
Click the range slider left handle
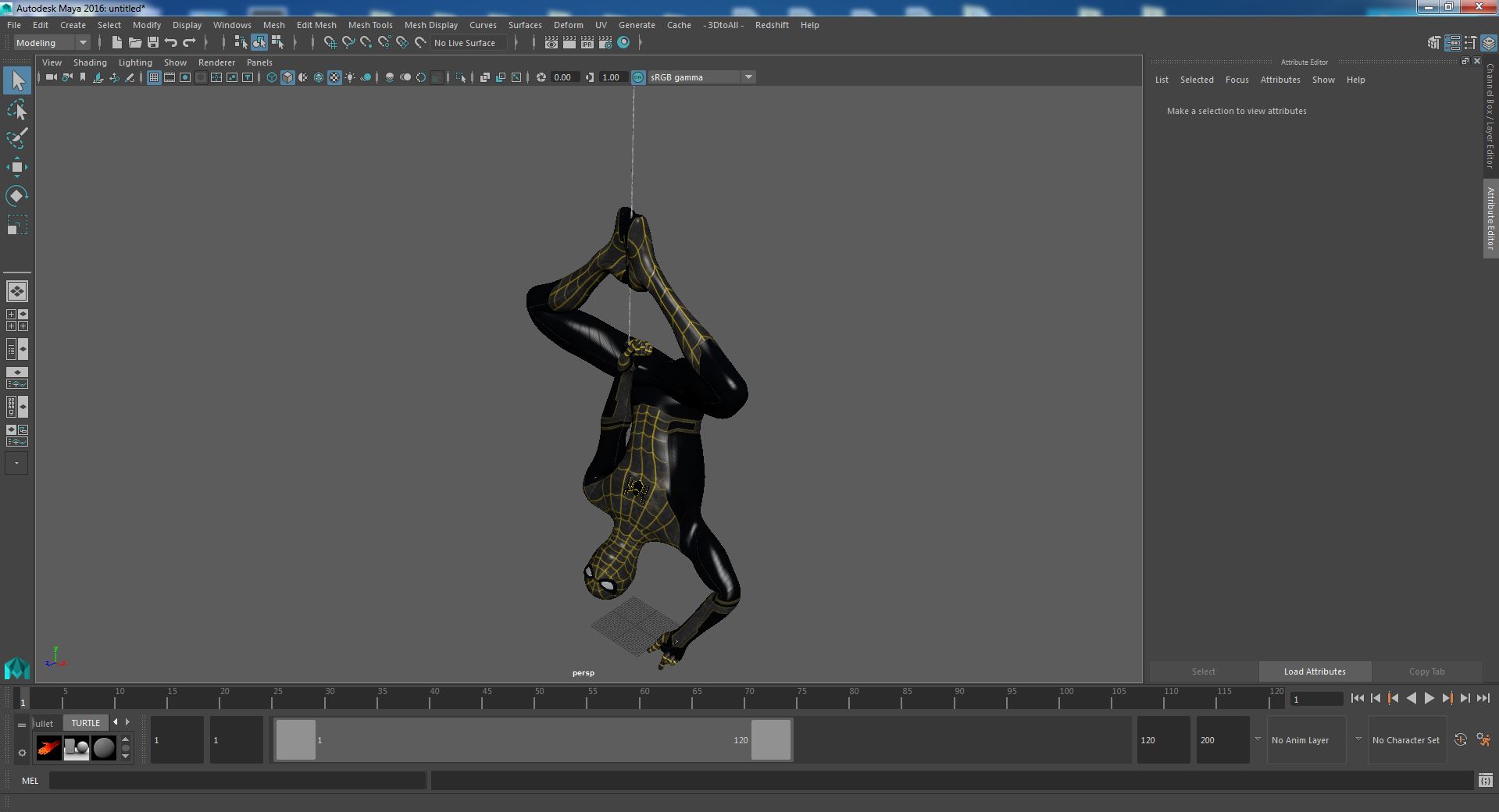296,739
